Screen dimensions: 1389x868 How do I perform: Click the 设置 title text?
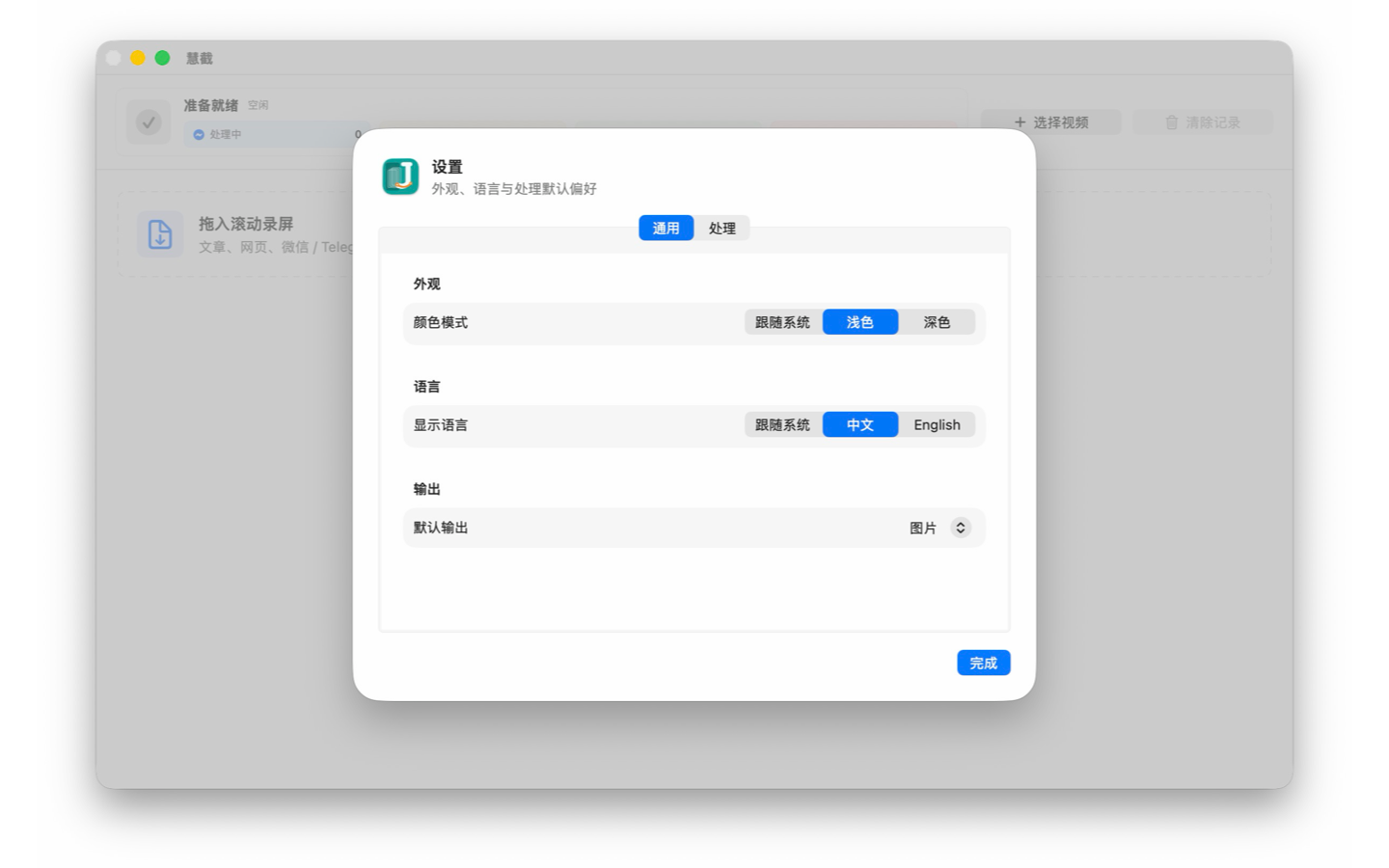coord(447,167)
